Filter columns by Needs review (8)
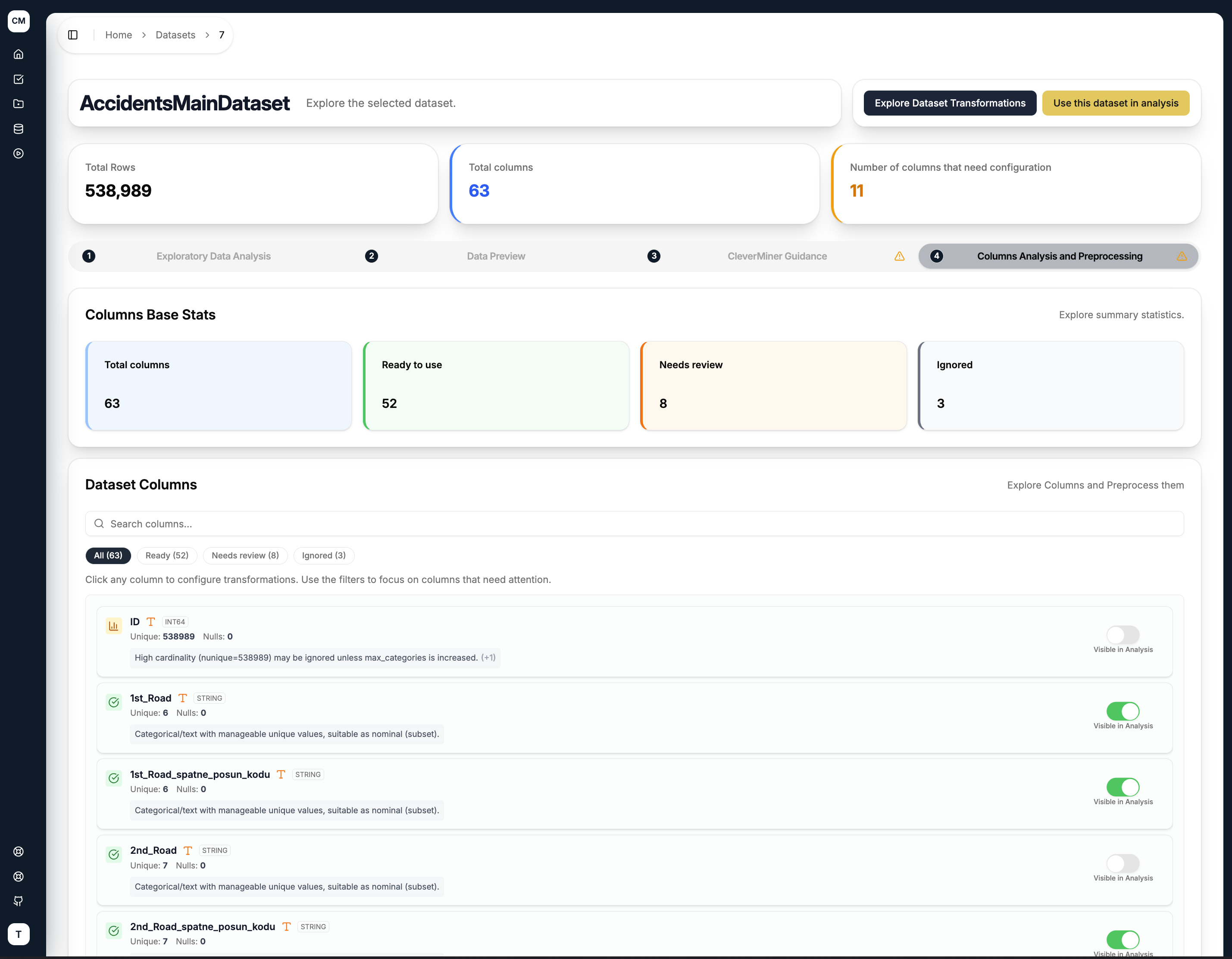Screen dimensions: 1232x959 click(245, 555)
